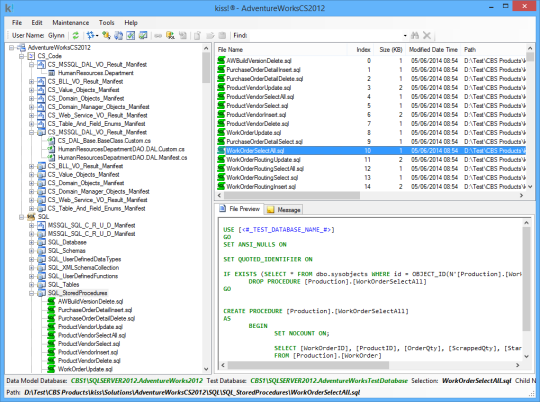Click the blue sparkle generate icon in toolbar

coord(91,35)
